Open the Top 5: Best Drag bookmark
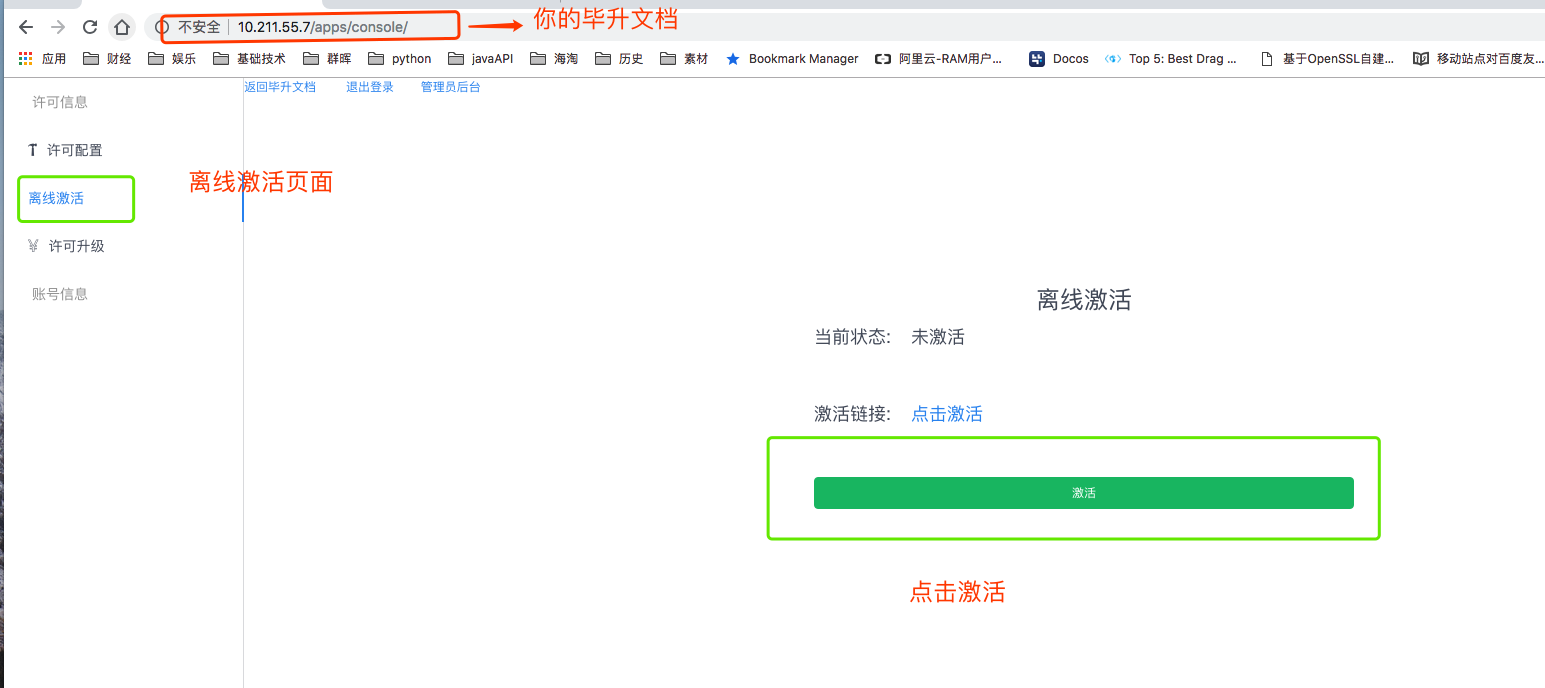The height and width of the screenshot is (688, 1545). [x=1171, y=59]
